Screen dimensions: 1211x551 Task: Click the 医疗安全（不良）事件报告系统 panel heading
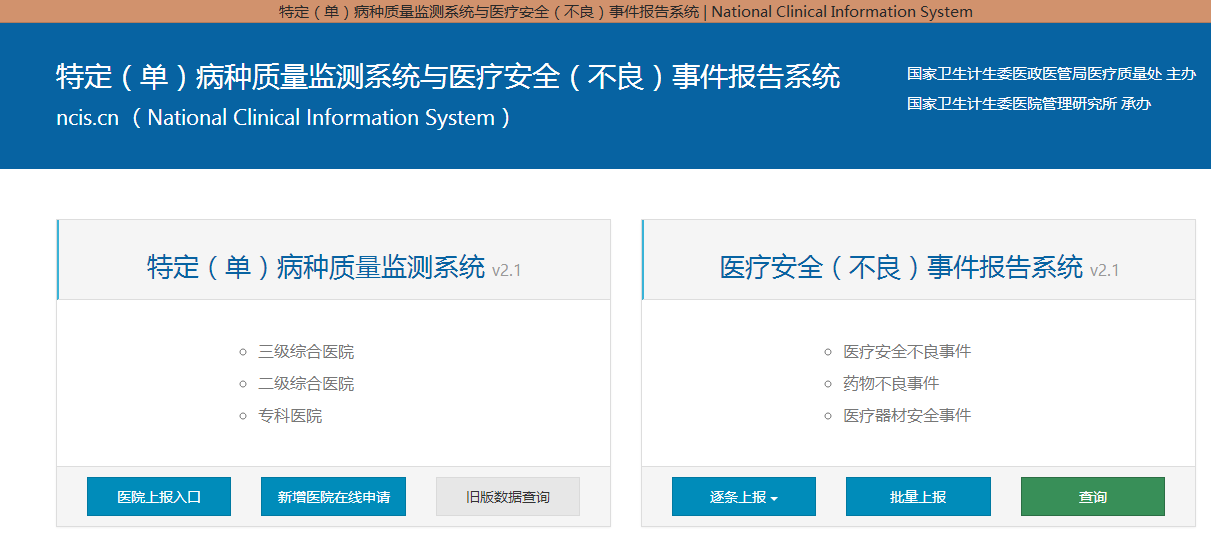(901, 268)
